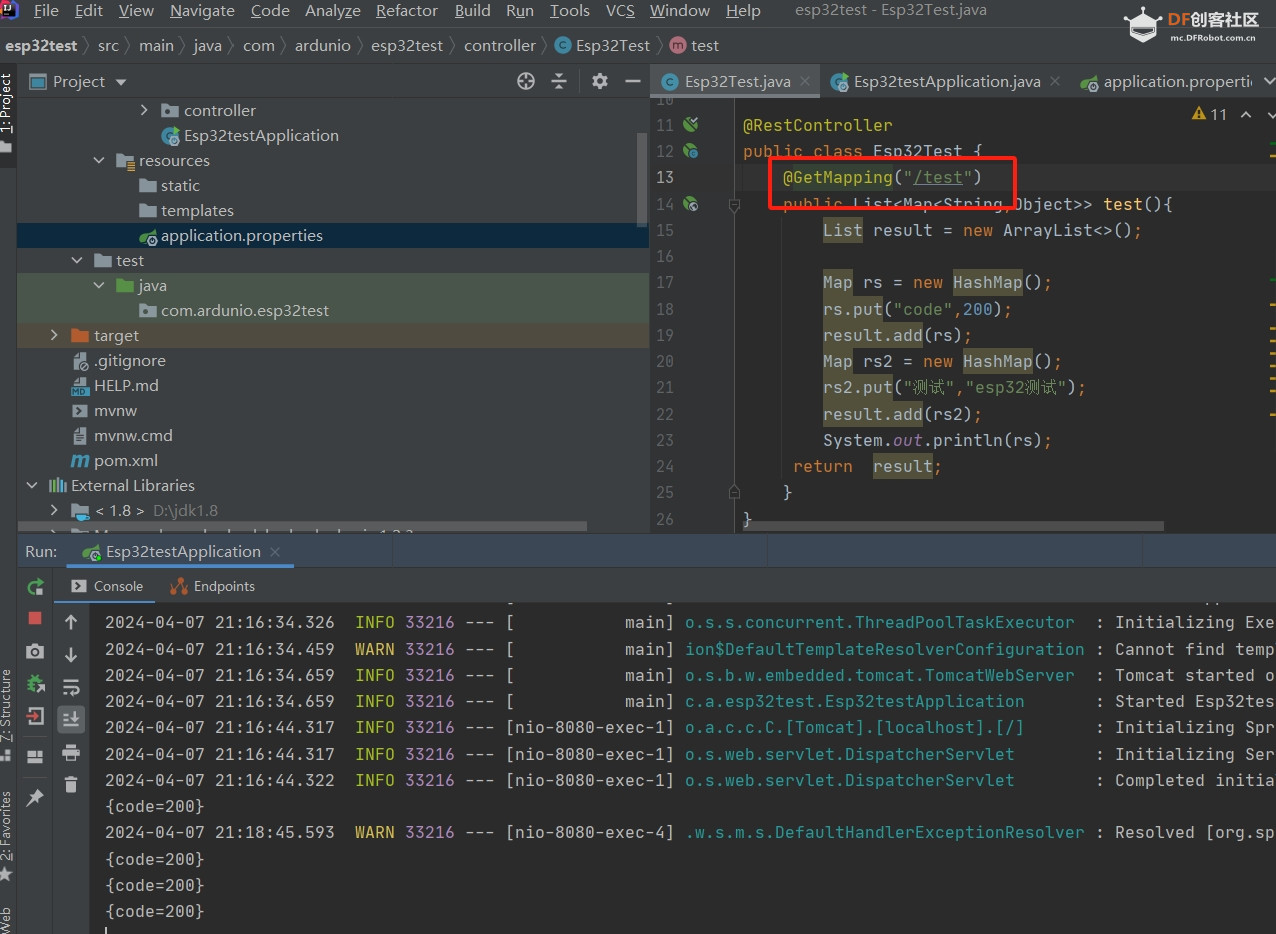The height and width of the screenshot is (934, 1276).
Task: Click controller in the breadcrumb path
Action: coord(500,45)
